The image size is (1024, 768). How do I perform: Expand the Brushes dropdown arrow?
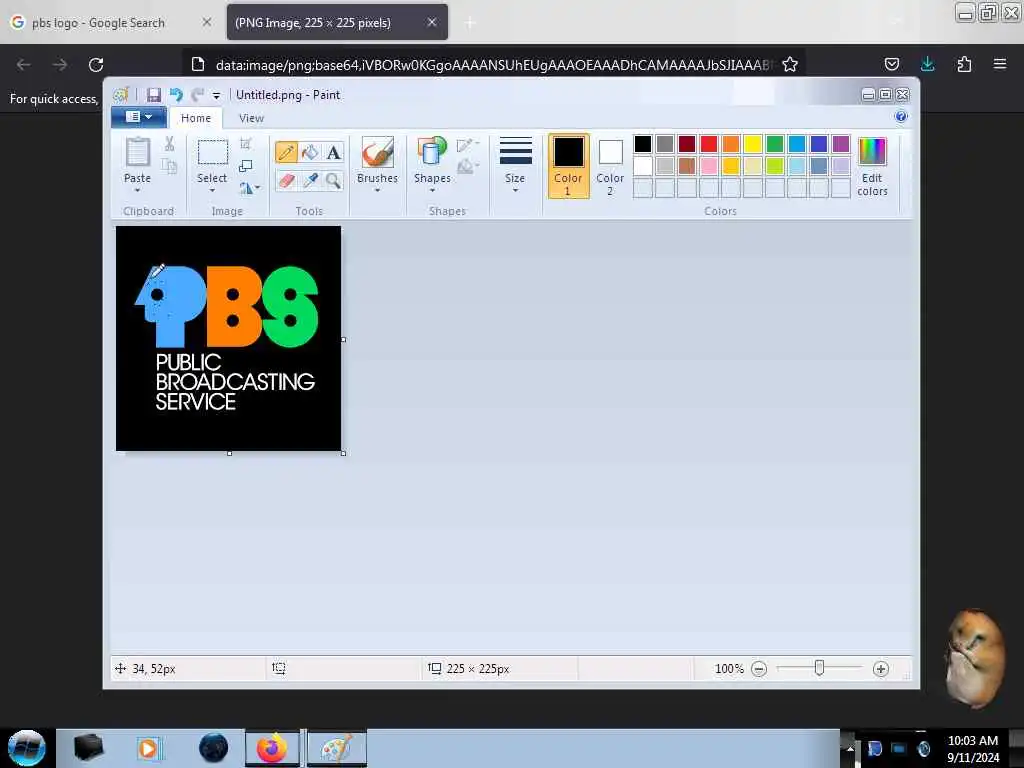pos(377,190)
